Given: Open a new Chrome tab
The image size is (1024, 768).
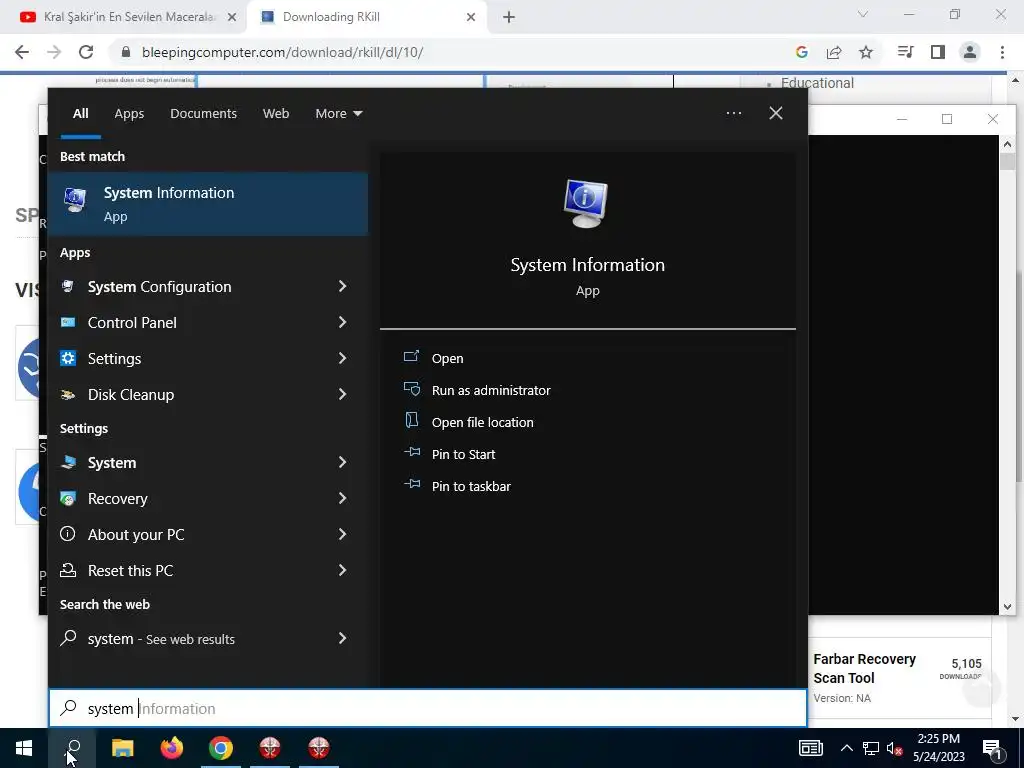Looking at the screenshot, I should (509, 17).
